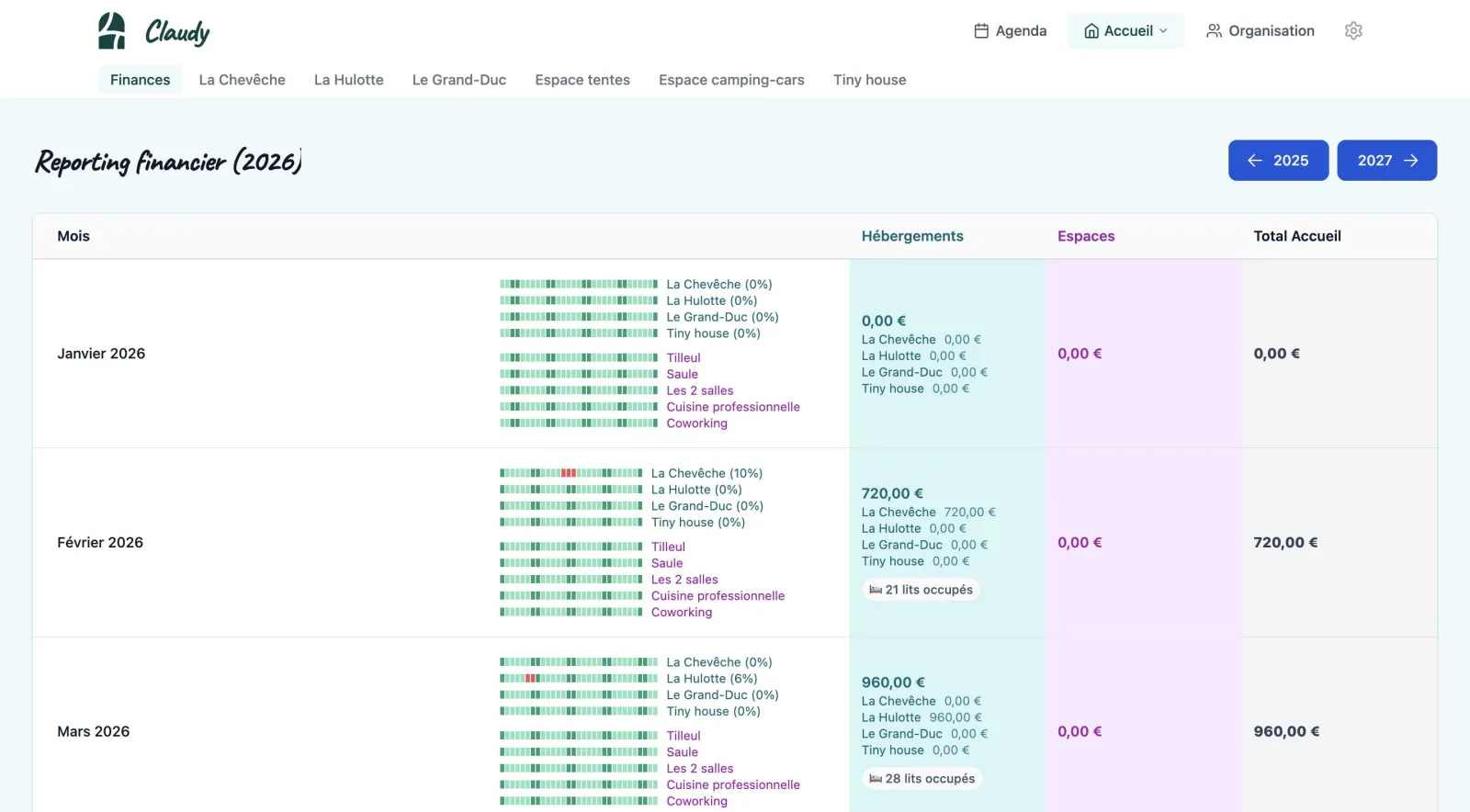
Task: Click red occupancy segment in March La Hulotte bar
Action: pyautogui.click(x=531, y=679)
